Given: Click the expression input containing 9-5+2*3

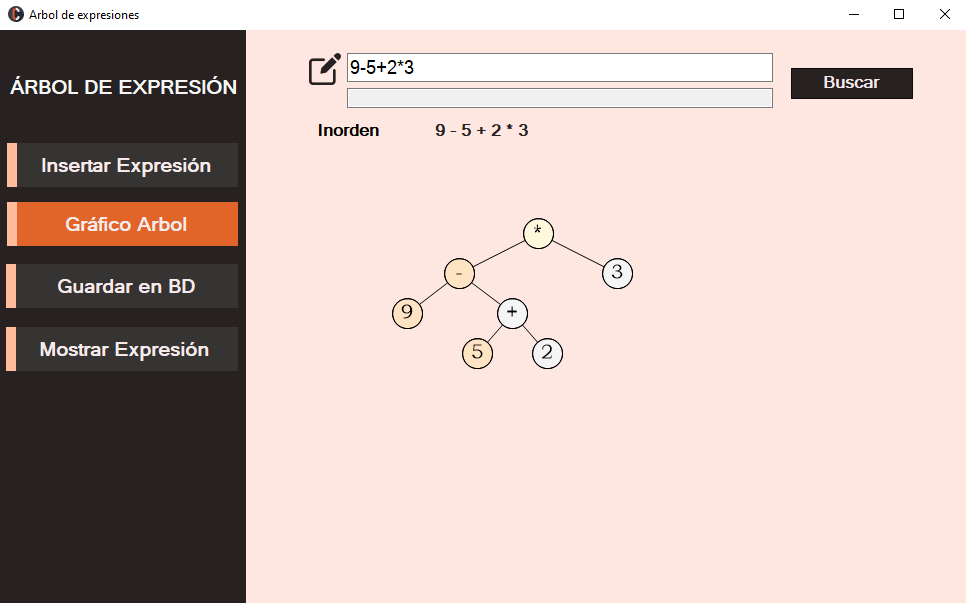Looking at the screenshot, I should coord(559,67).
